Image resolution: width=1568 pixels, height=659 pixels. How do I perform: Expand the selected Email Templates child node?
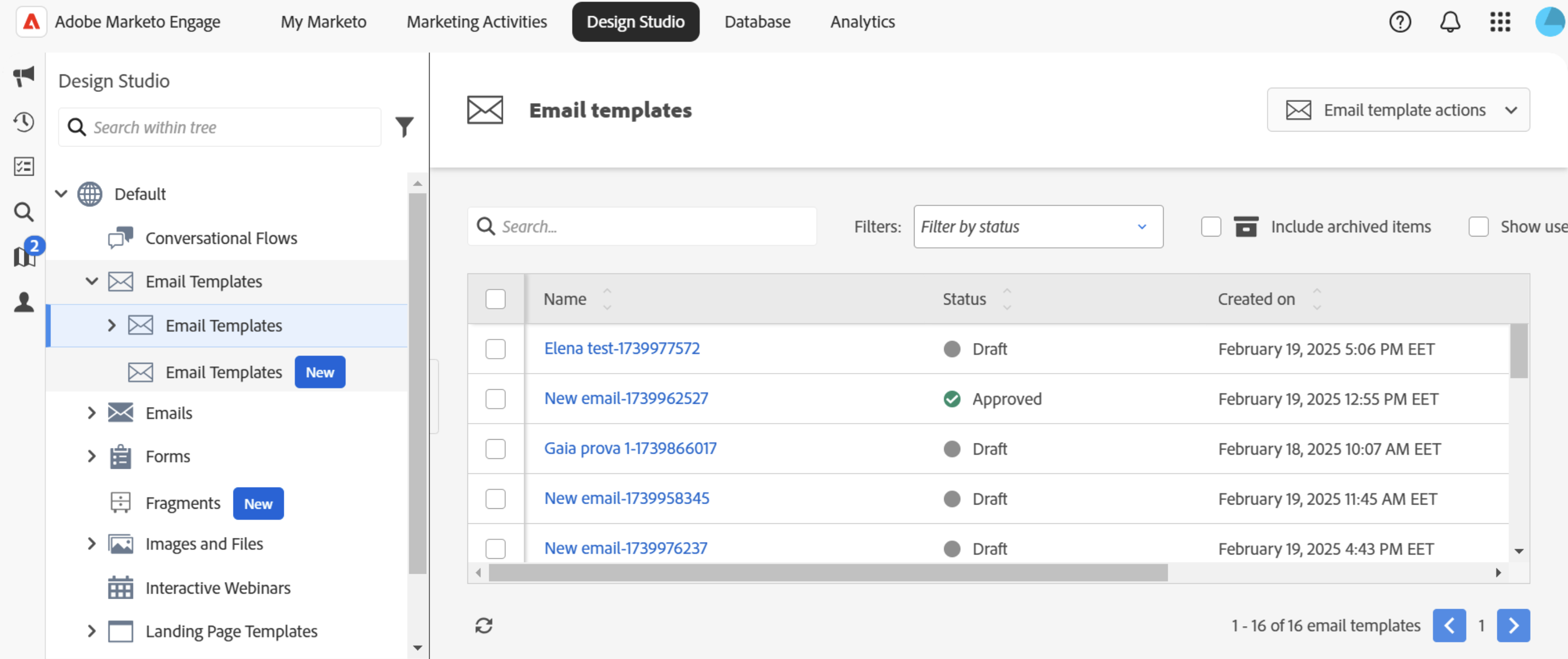coord(111,325)
